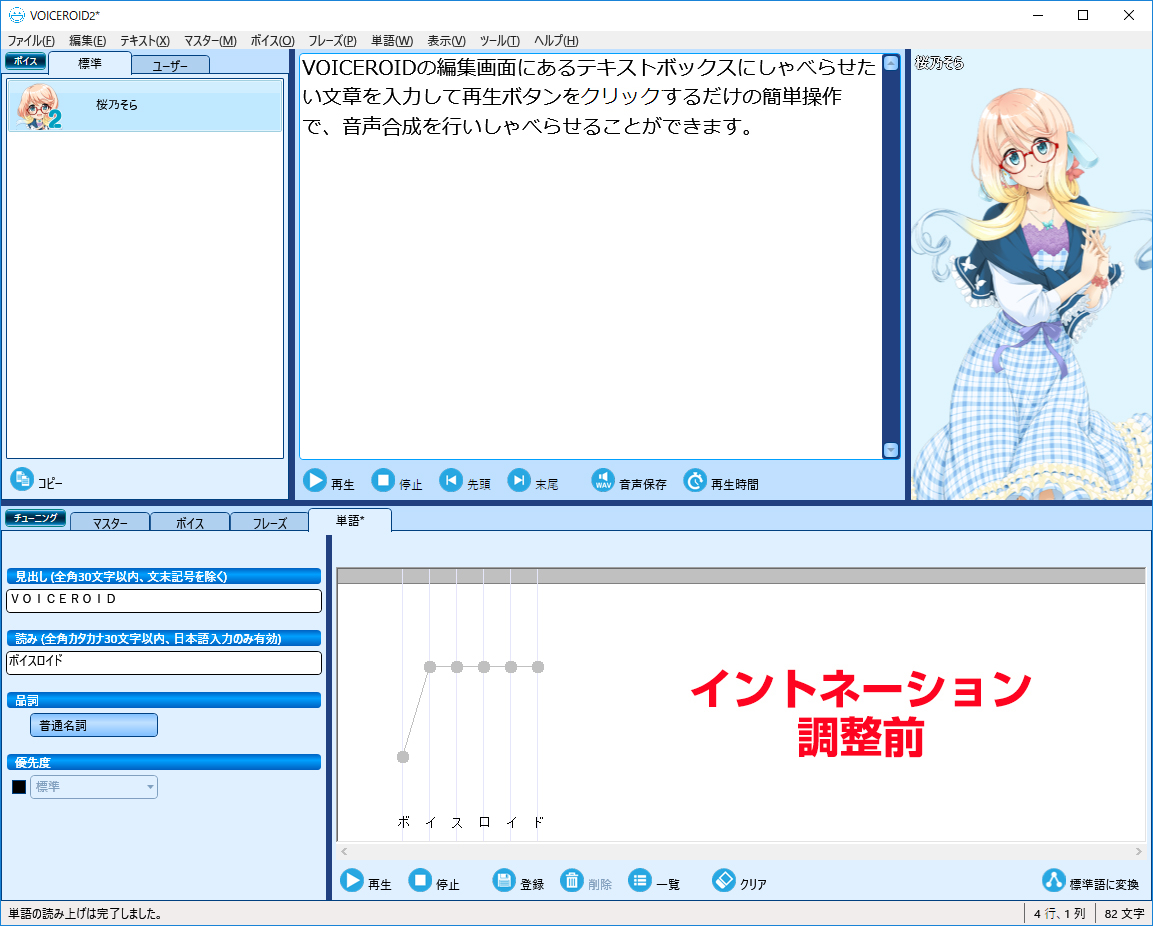Viewport: 1153px width, 927px height.
Task: Save audio with the 音声保存 WAV icon
Action: tap(603, 481)
